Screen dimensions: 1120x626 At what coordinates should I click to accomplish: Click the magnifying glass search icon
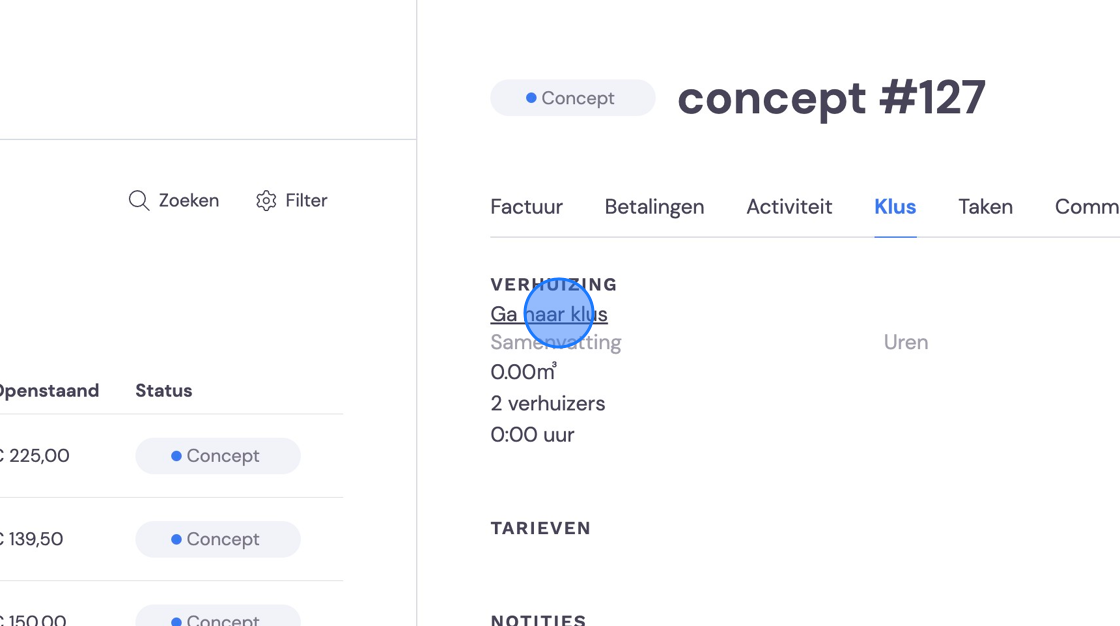point(139,201)
